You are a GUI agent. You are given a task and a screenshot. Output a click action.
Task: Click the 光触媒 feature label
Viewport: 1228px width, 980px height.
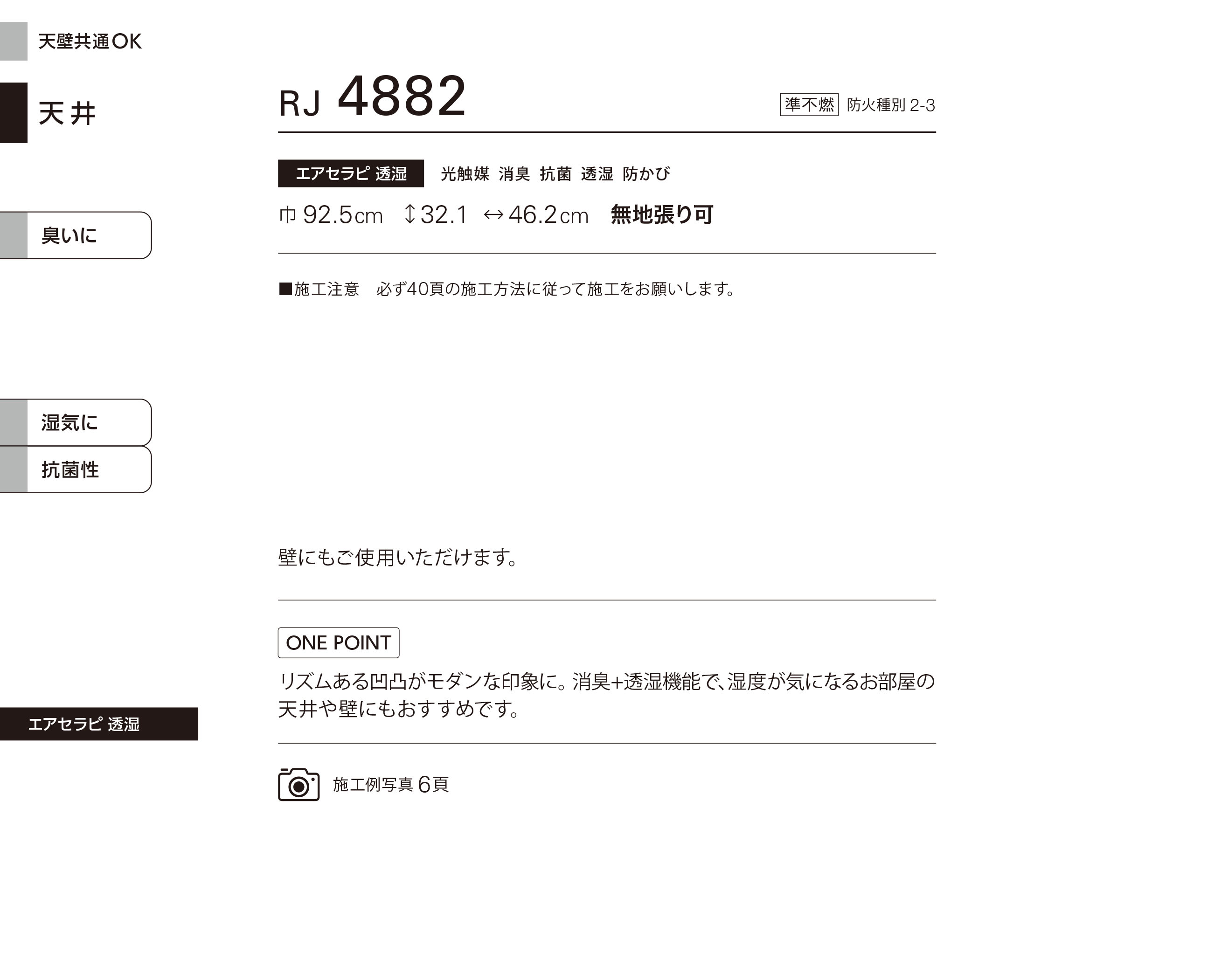tap(465, 174)
